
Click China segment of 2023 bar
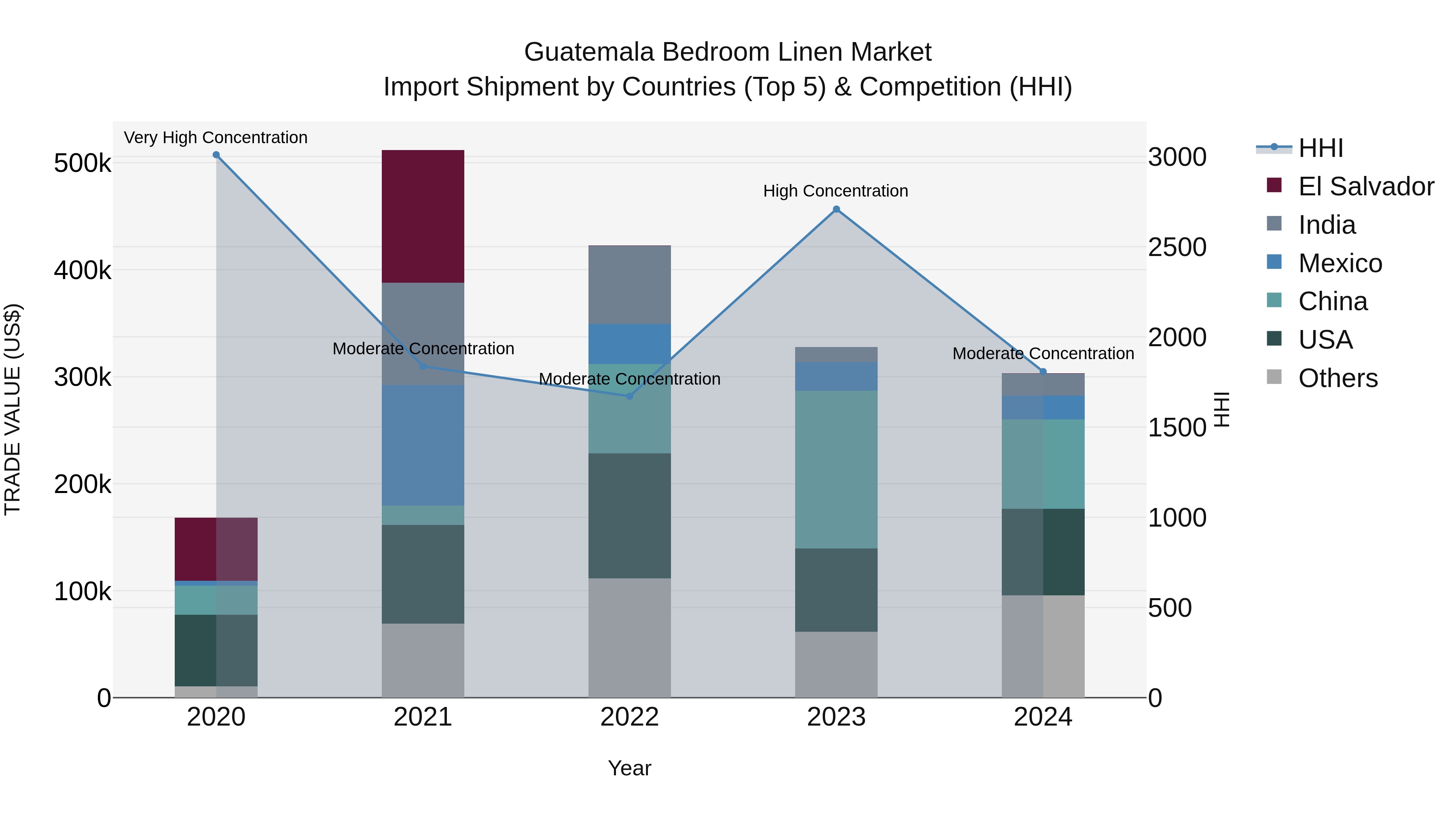click(836, 470)
